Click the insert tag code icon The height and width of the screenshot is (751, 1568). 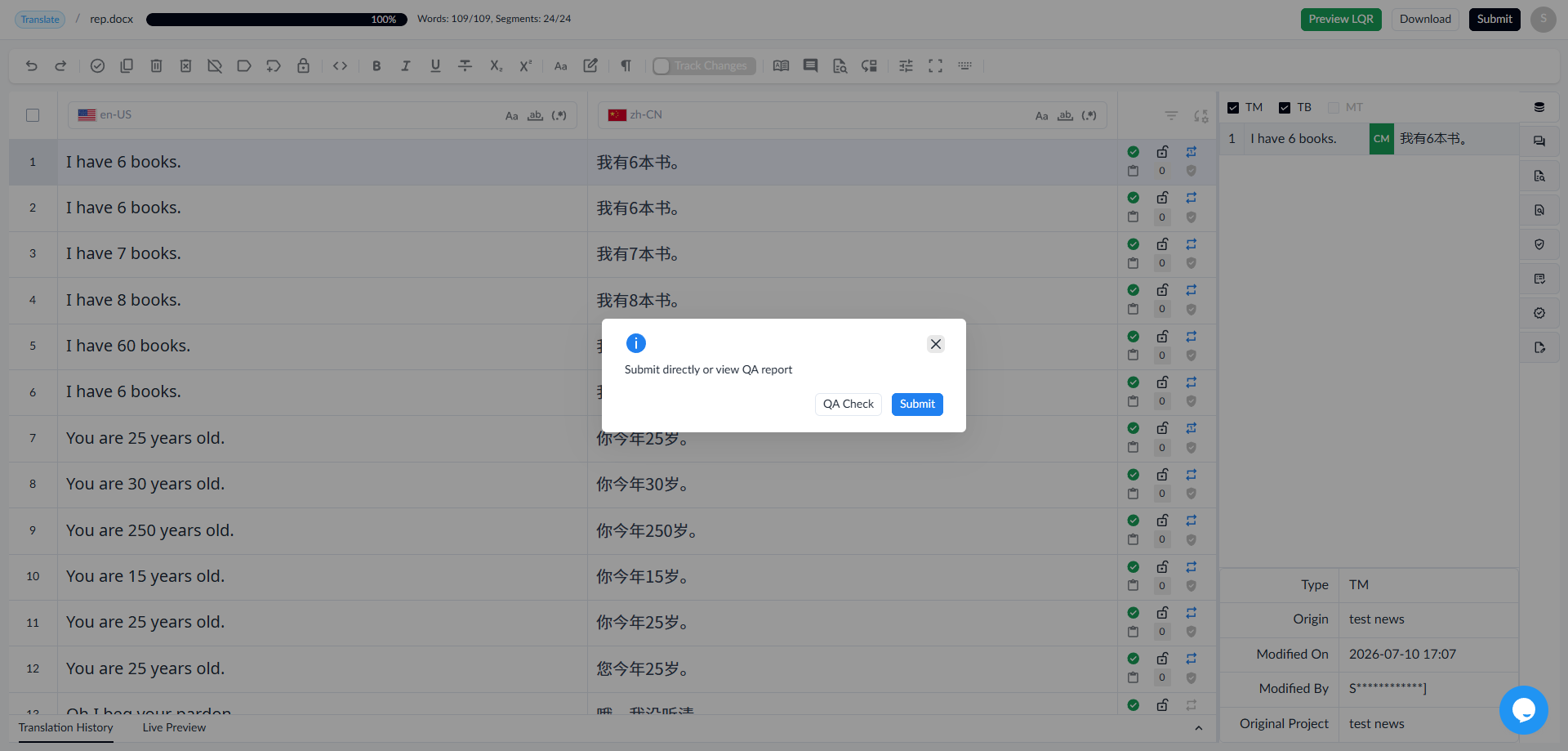pyautogui.click(x=341, y=65)
